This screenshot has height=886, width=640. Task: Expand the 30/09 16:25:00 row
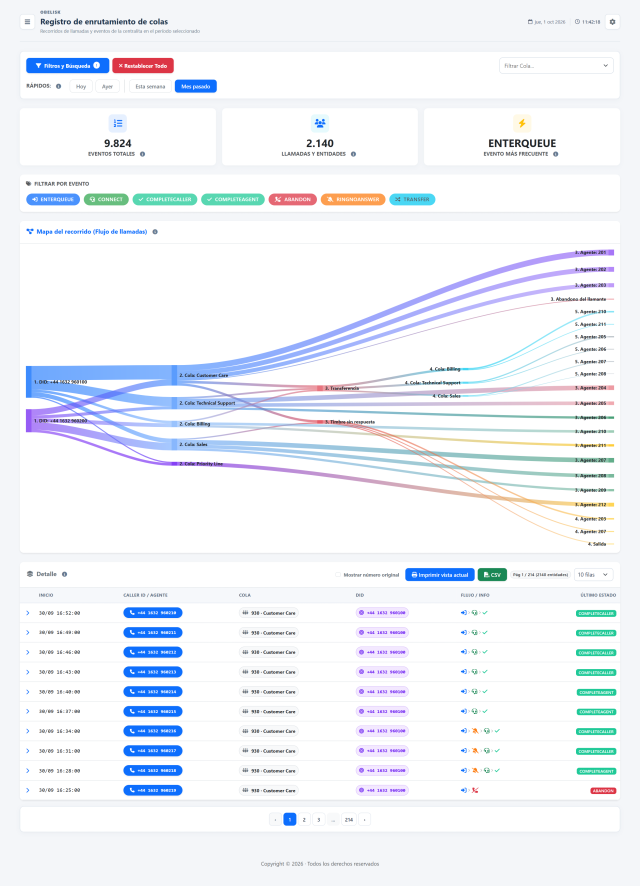(x=28, y=791)
